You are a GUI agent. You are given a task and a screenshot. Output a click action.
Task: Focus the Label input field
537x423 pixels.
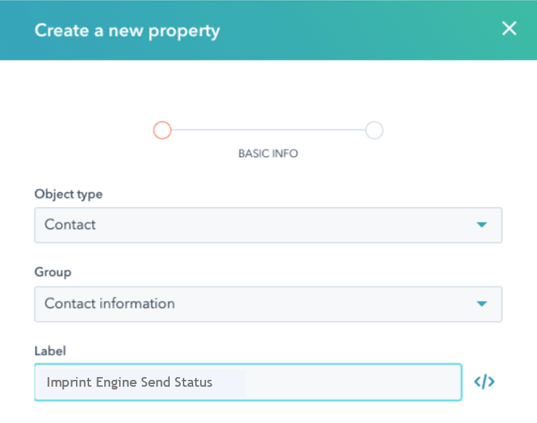tap(248, 382)
